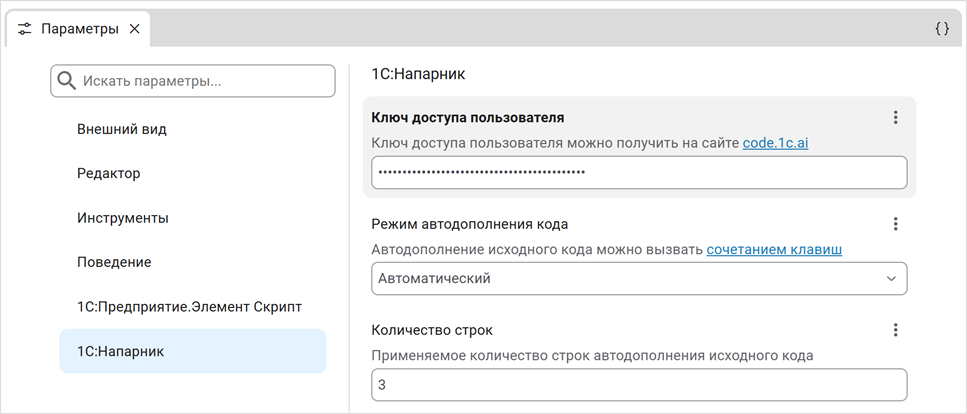Click the Количество строк field with value 3
The image size is (967, 414).
click(x=639, y=385)
